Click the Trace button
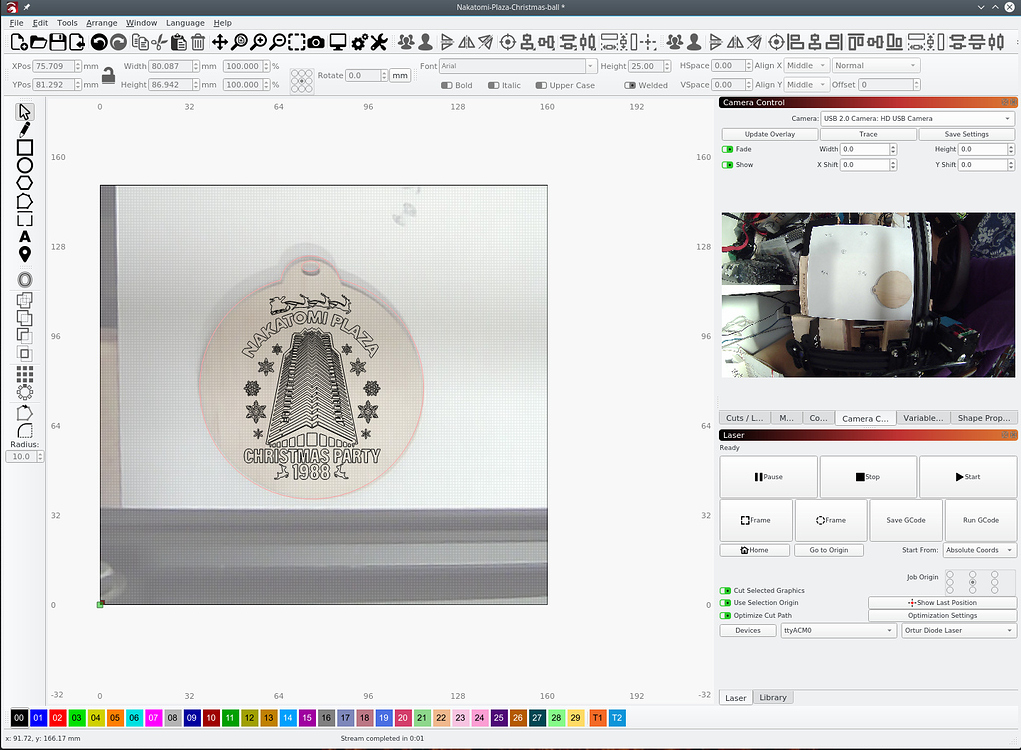 tap(868, 134)
